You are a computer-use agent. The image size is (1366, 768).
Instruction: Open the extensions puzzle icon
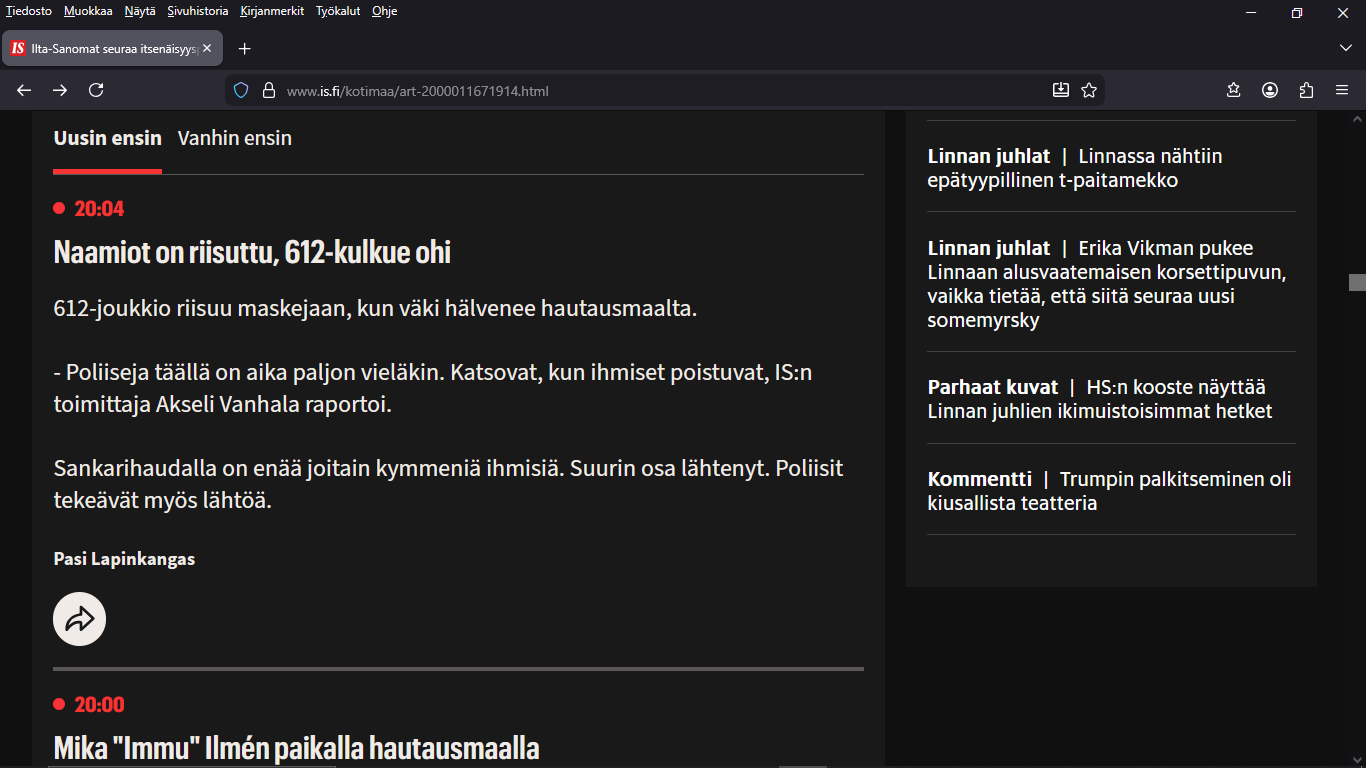tap(1306, 90)
